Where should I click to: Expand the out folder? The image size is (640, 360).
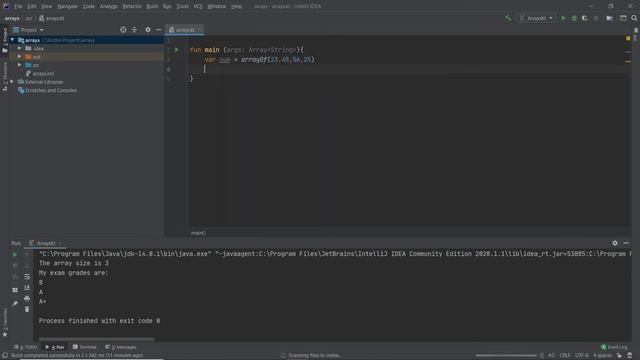click(x=19, y=57)
